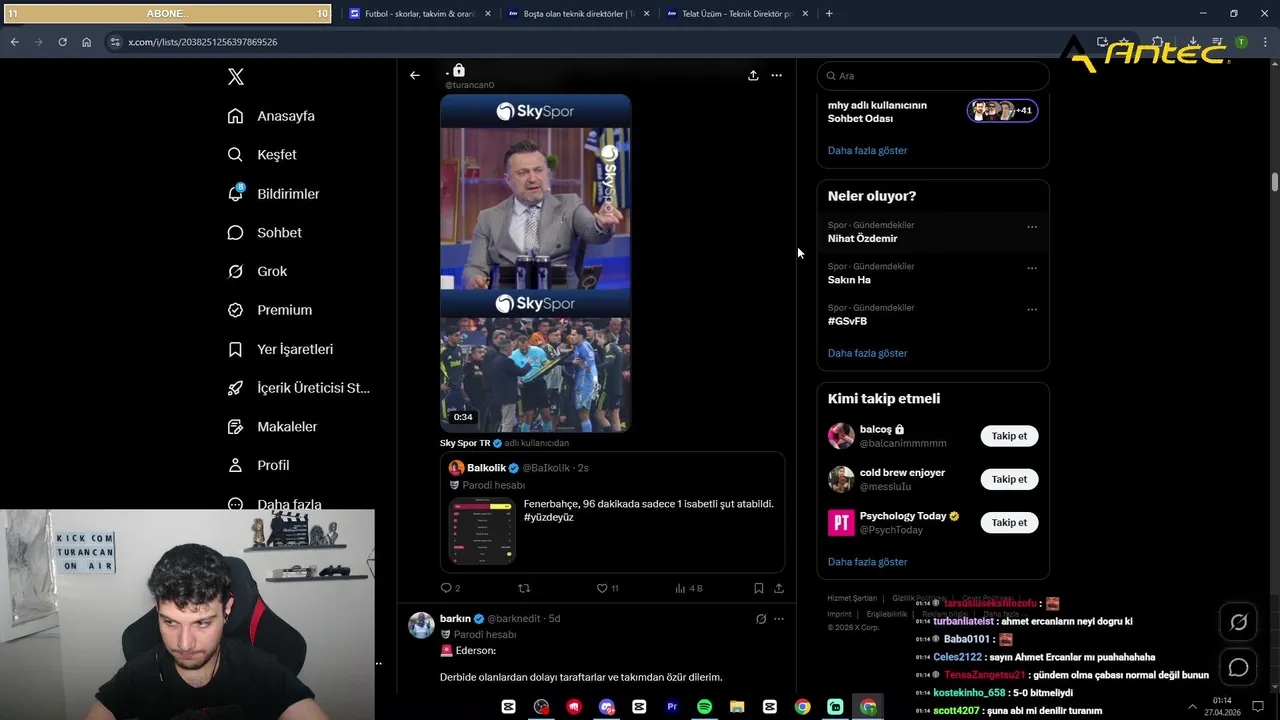Click Daha fazla göster under Sohbet Odası

point(867,150)
